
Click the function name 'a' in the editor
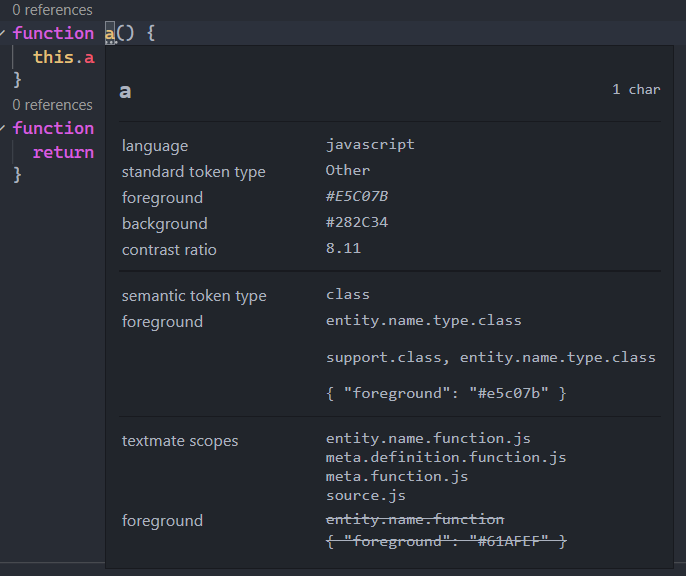click(x=110, y=33)
